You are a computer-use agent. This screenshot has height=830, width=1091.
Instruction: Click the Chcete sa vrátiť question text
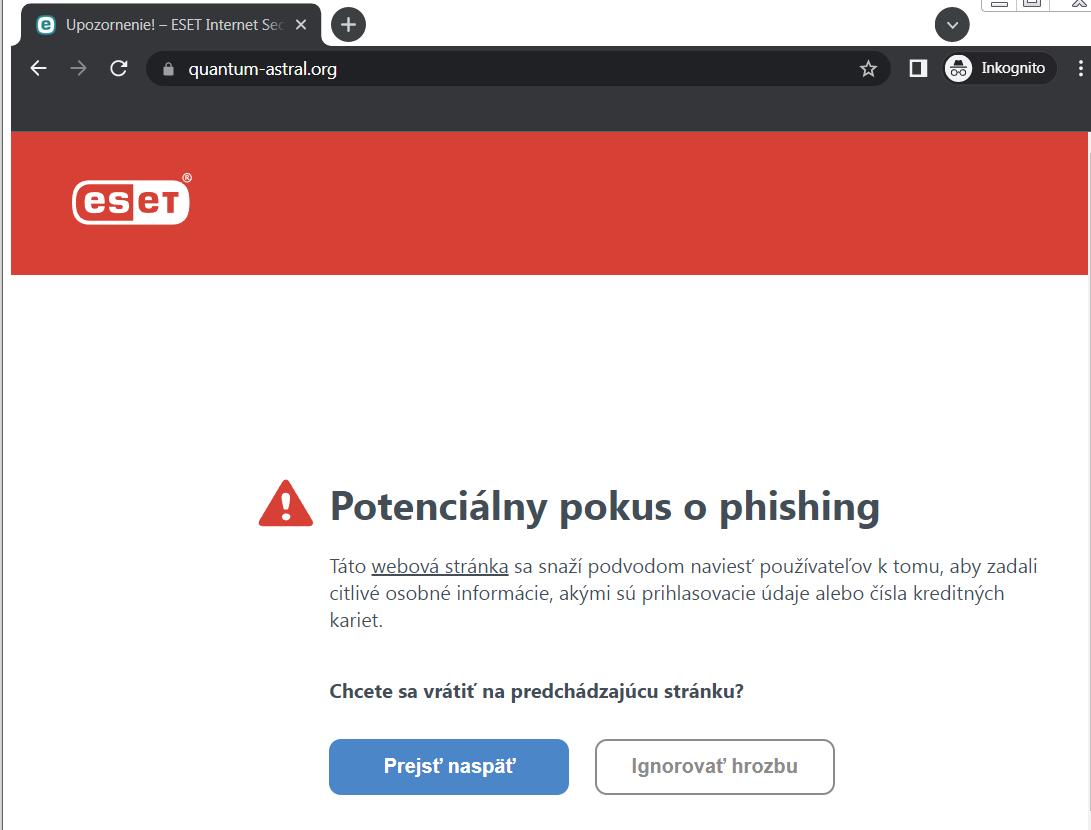click(536, 691)
